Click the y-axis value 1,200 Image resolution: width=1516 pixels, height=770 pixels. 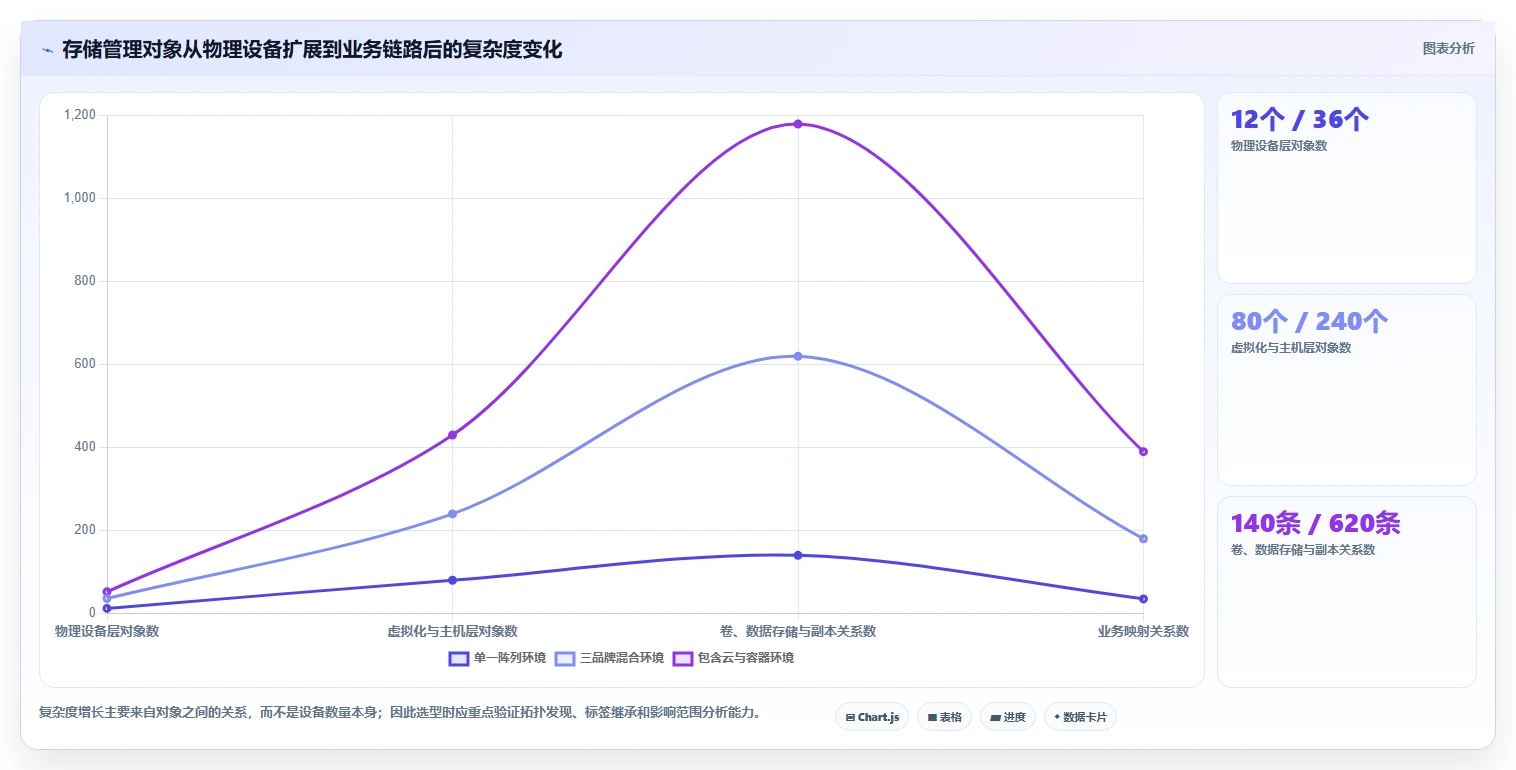(x=80, y=115)
